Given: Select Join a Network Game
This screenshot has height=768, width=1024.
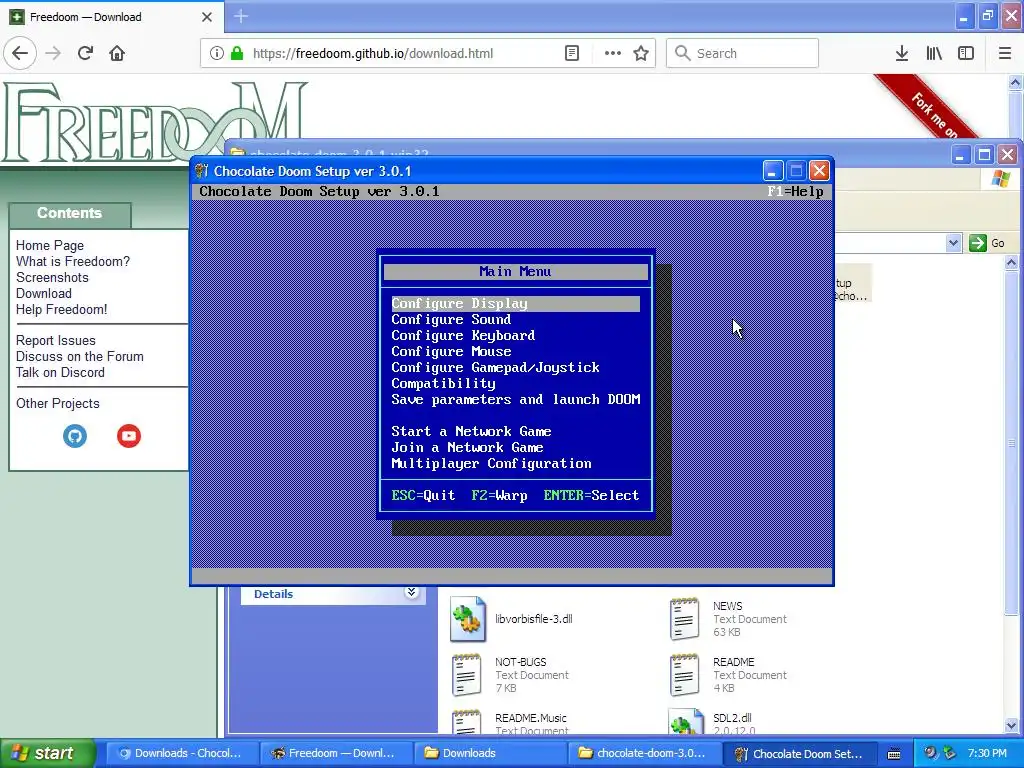Looking at the screenshot, I should pos(467,447).
